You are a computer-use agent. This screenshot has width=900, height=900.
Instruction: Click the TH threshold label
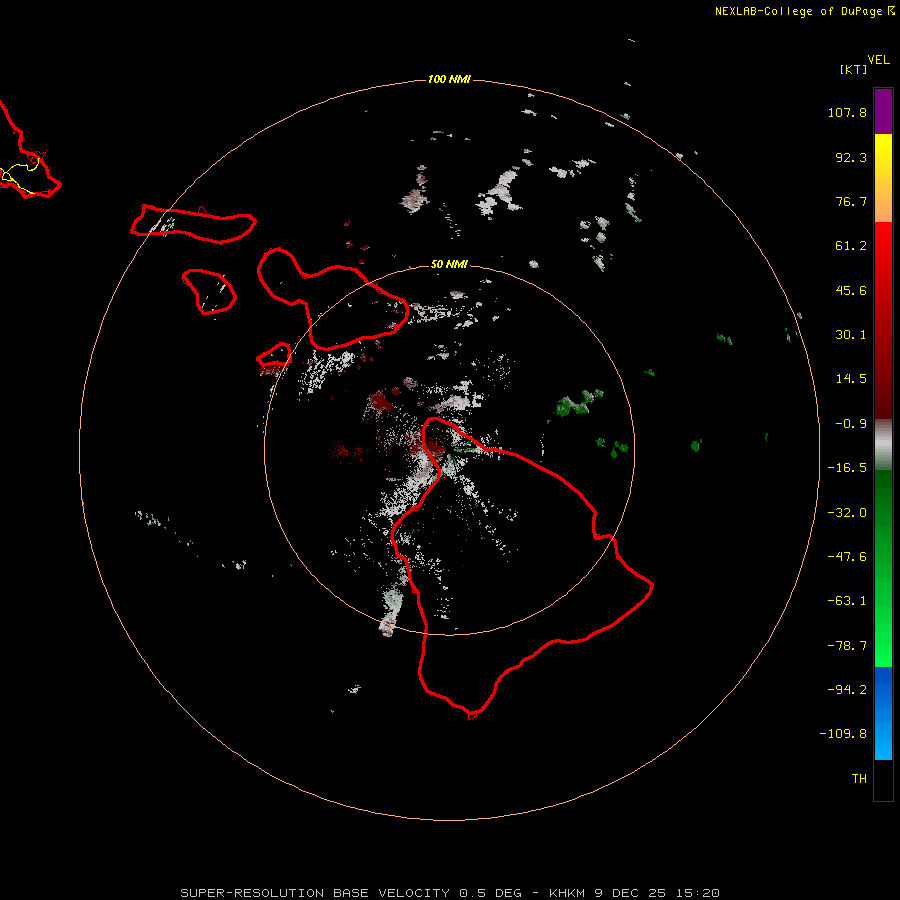coord(859,779)
